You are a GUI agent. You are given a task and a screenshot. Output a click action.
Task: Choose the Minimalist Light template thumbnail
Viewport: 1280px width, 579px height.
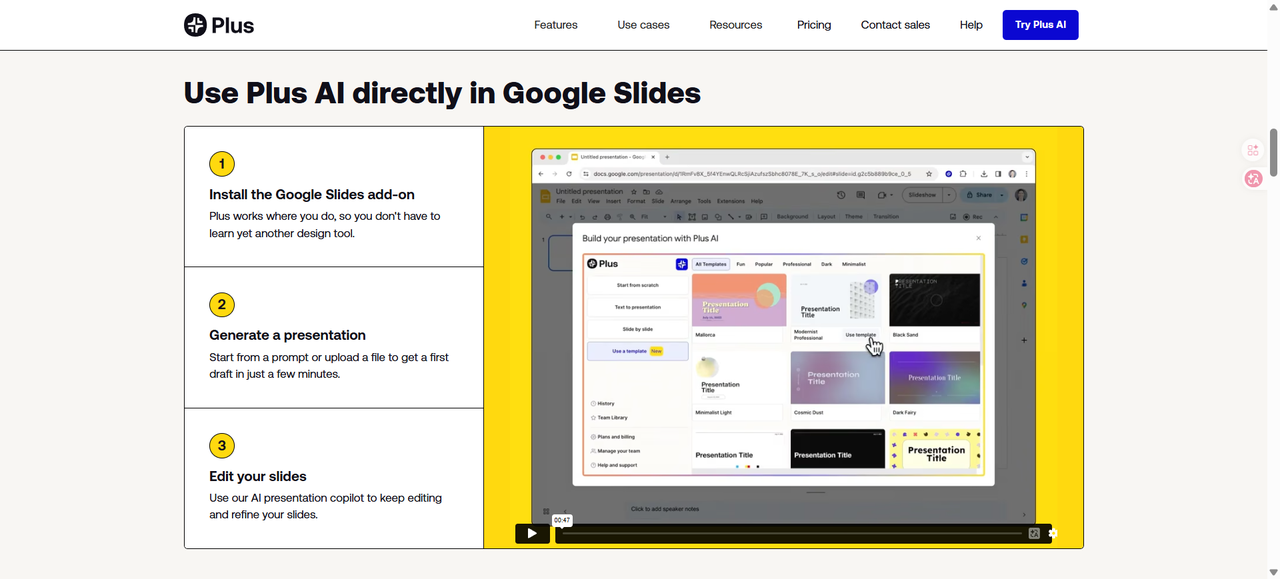(x=739, y=378)
